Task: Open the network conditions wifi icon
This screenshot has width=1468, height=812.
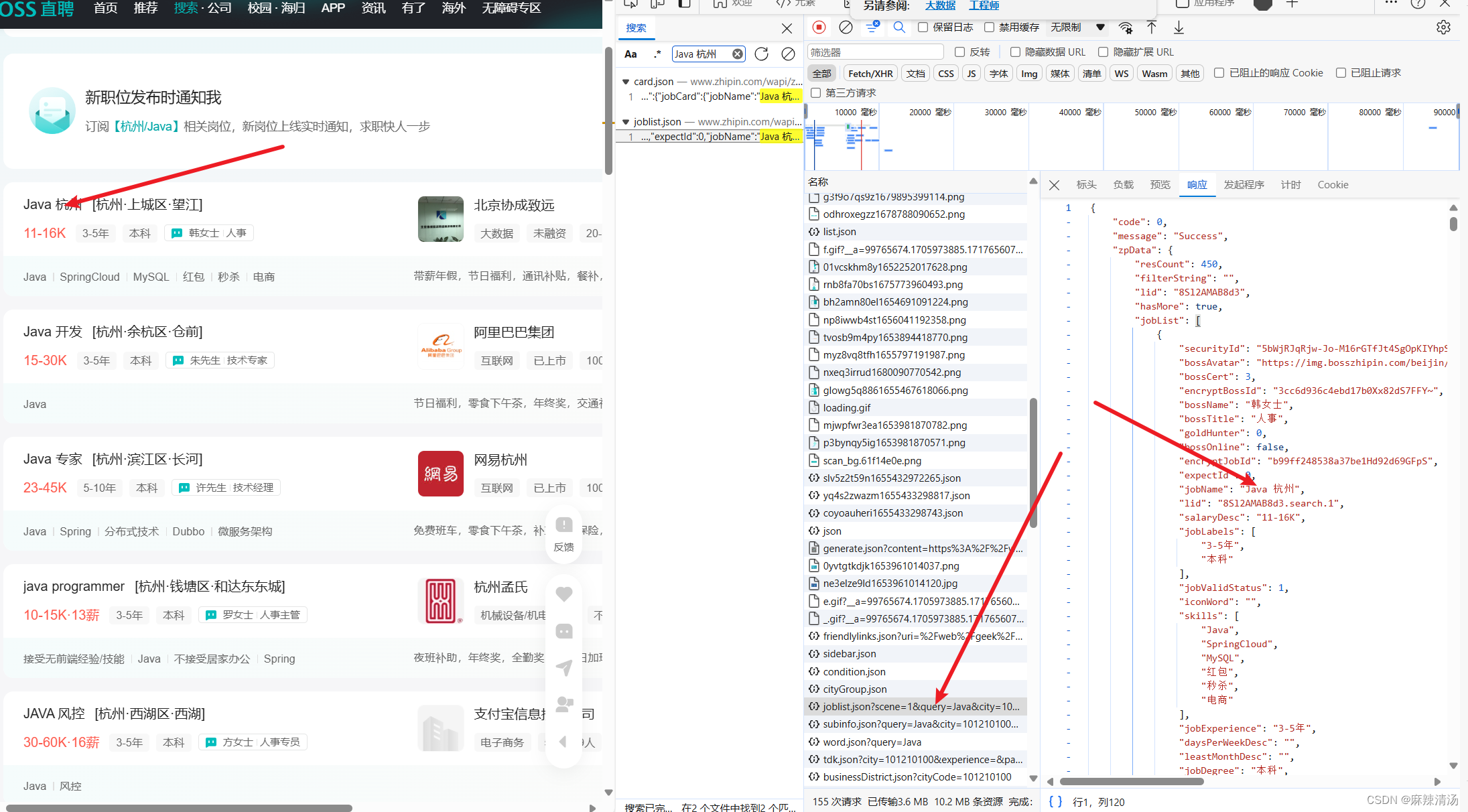Action: point(1126,27)
